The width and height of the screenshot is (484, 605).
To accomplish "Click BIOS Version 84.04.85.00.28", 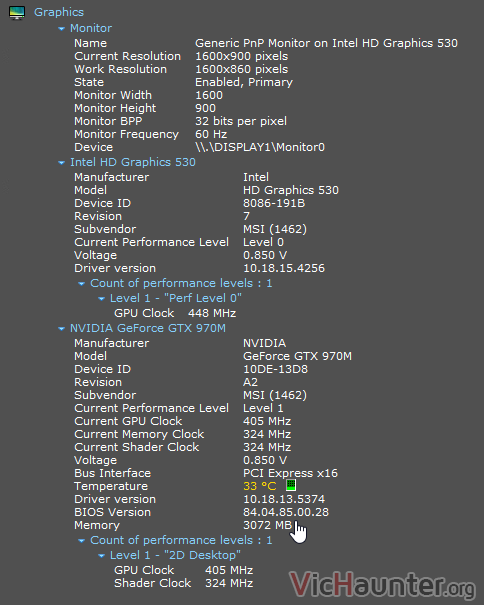I will [x=286, y=512].
